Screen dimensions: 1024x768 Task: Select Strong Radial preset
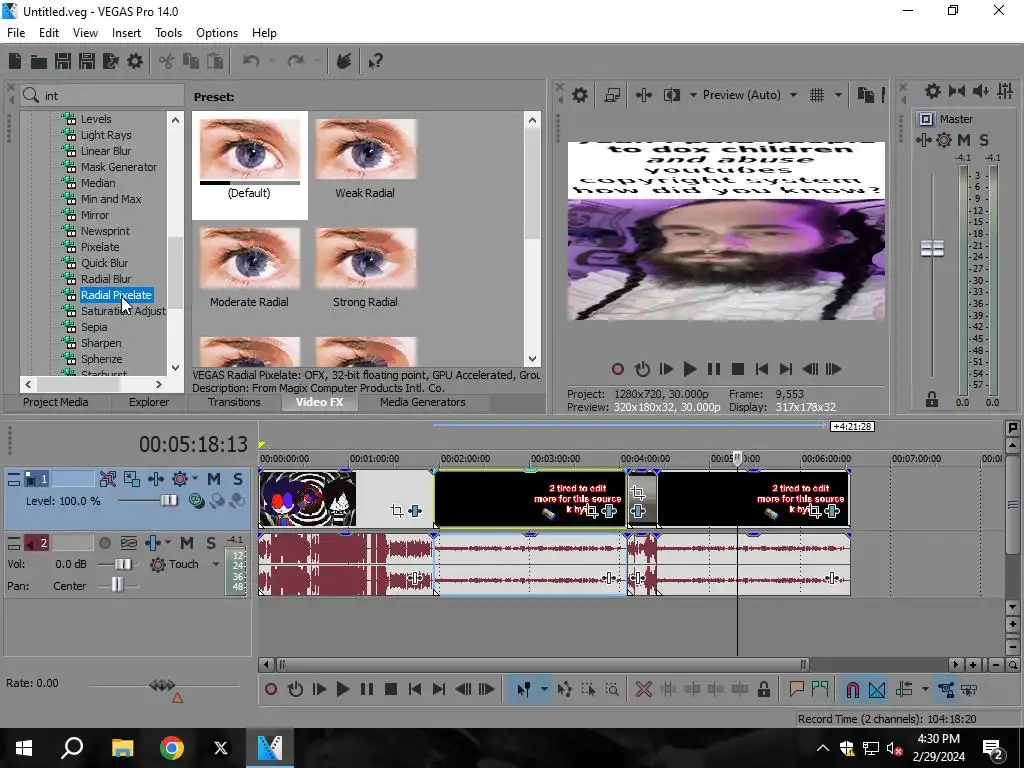coord(365,268)
